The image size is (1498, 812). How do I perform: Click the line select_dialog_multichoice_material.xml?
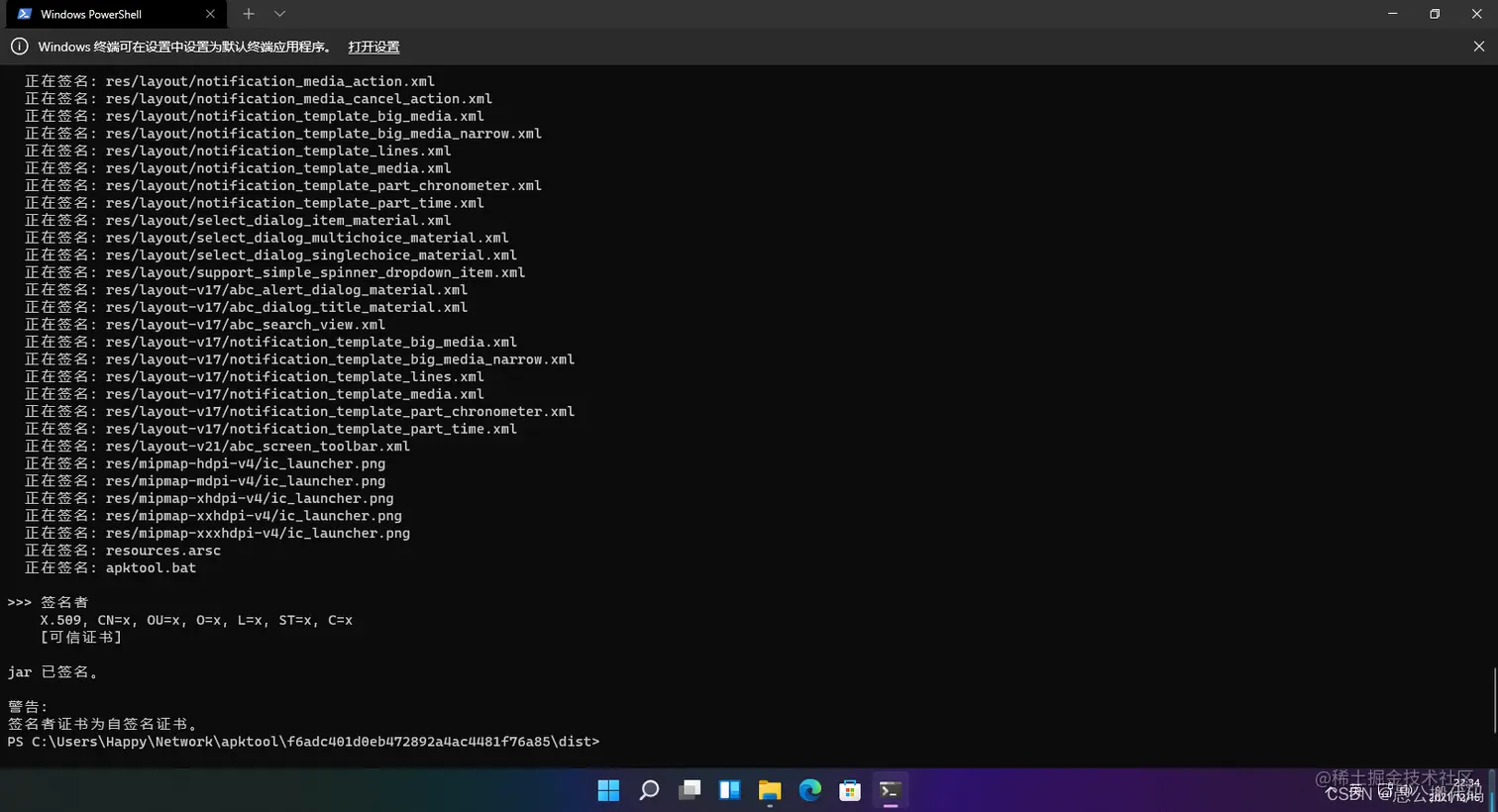point(267,238)
